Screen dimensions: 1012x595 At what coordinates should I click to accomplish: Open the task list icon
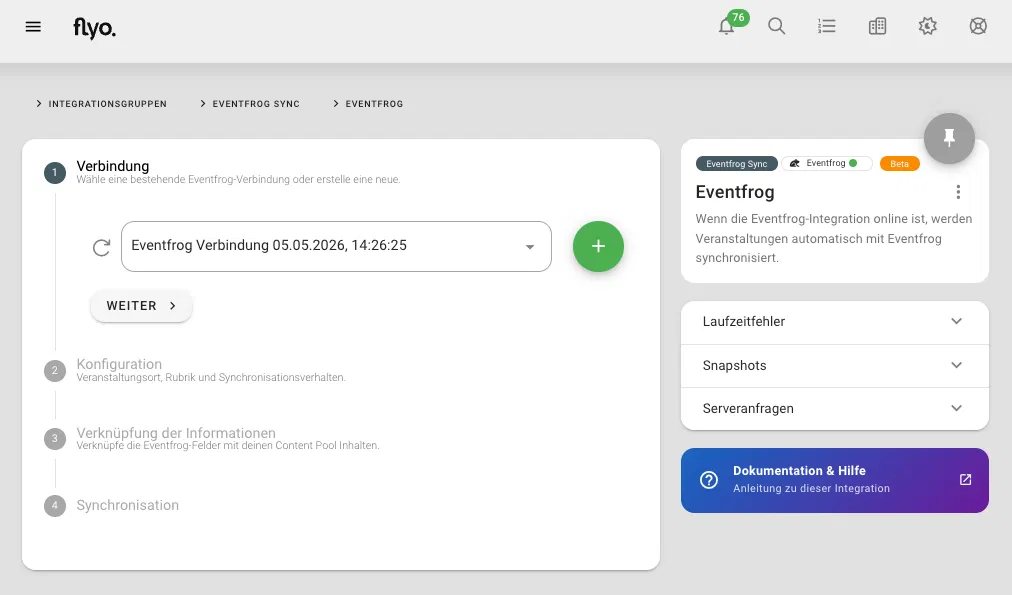pyautogui.click(x=827, y=26)
